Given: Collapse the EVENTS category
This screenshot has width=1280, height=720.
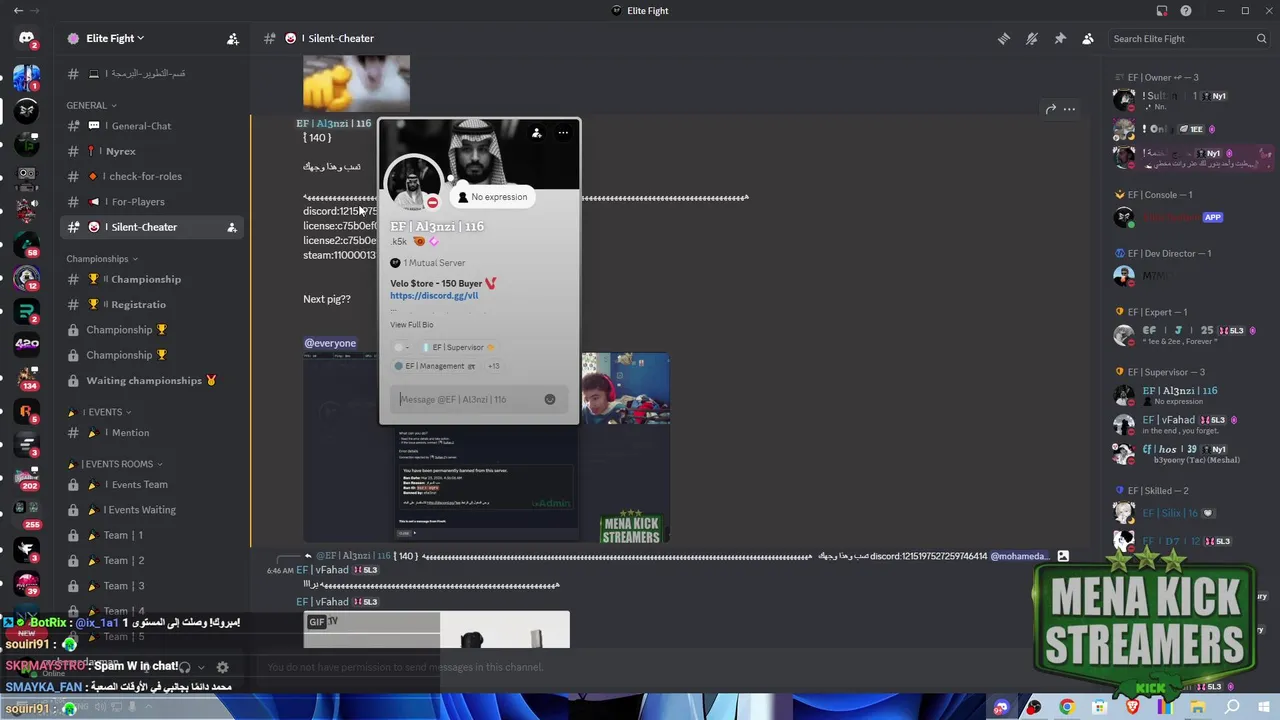Looking at the screenshot, I should (99, 412).
